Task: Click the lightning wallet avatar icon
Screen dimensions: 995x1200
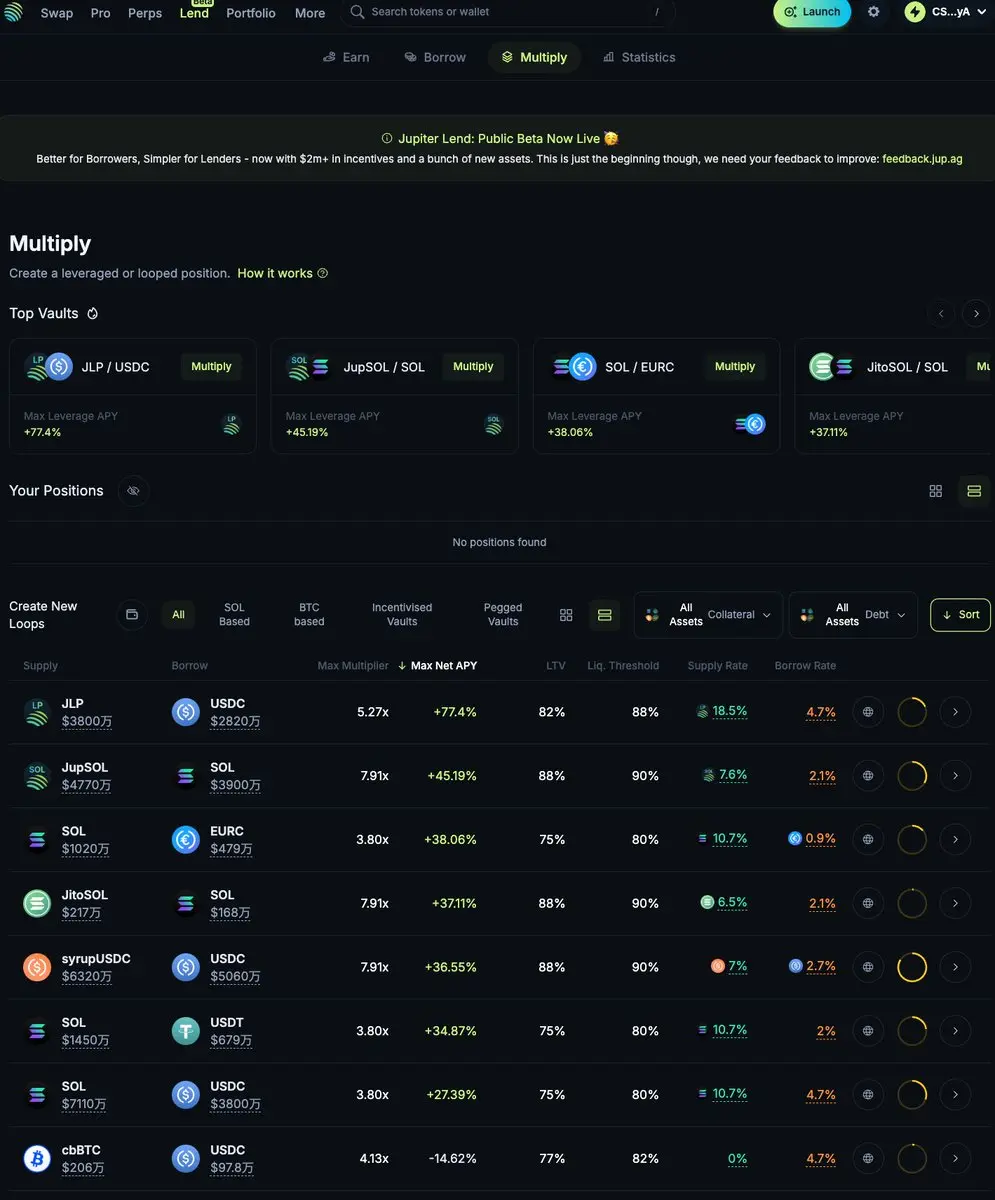Action: [915, 12]
